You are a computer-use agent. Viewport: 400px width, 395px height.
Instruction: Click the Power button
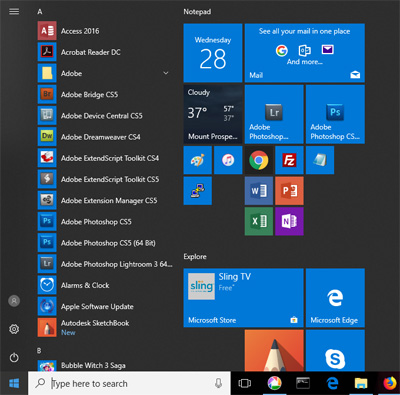(x=14, y=358)
